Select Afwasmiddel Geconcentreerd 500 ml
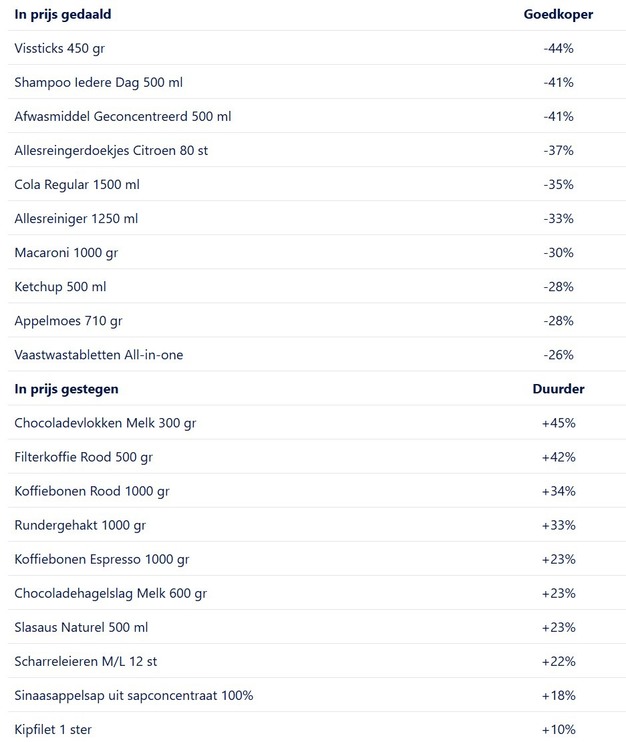This screenshot has height=742, width=626. click(x=122, y=116)
